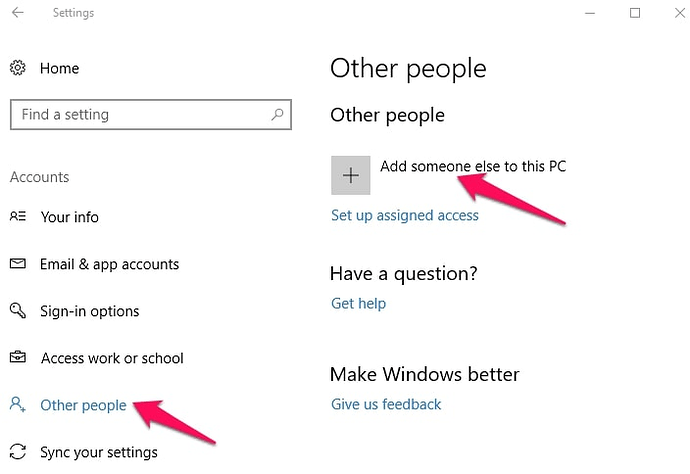Click Add someone else to this PC
Viewport: 690px width, 474px height.
click(x=473, y=166)
